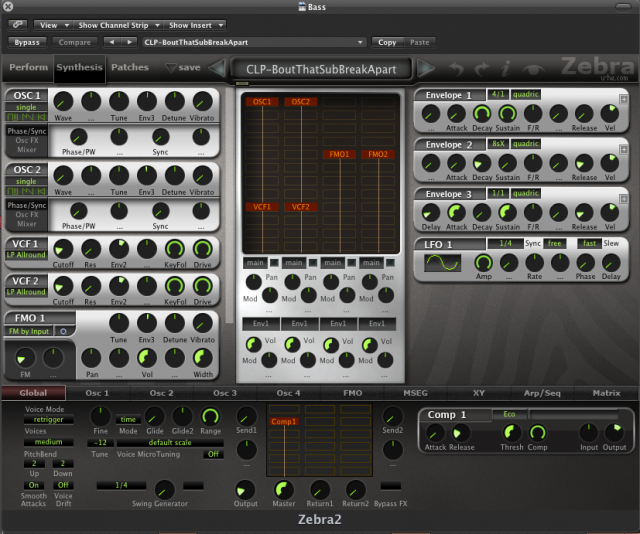
Task: Click the redo arrow in the top bar
Action: 484,69
